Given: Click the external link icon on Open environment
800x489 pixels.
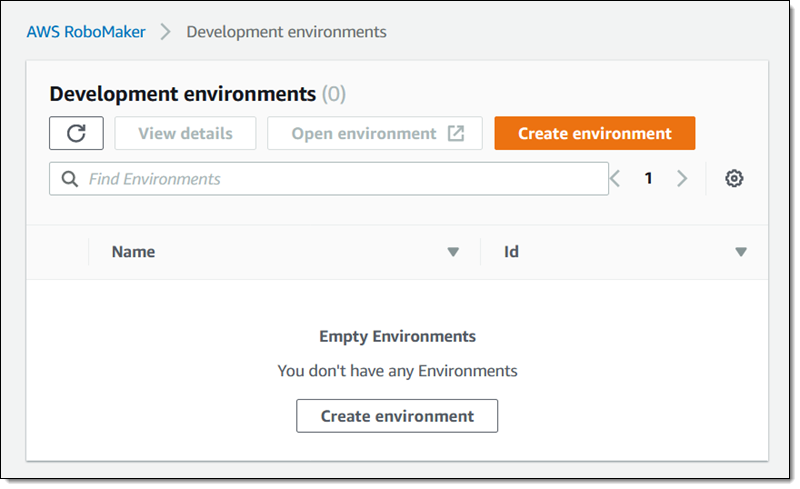Looking at the screenshot, I should [456, 133].
